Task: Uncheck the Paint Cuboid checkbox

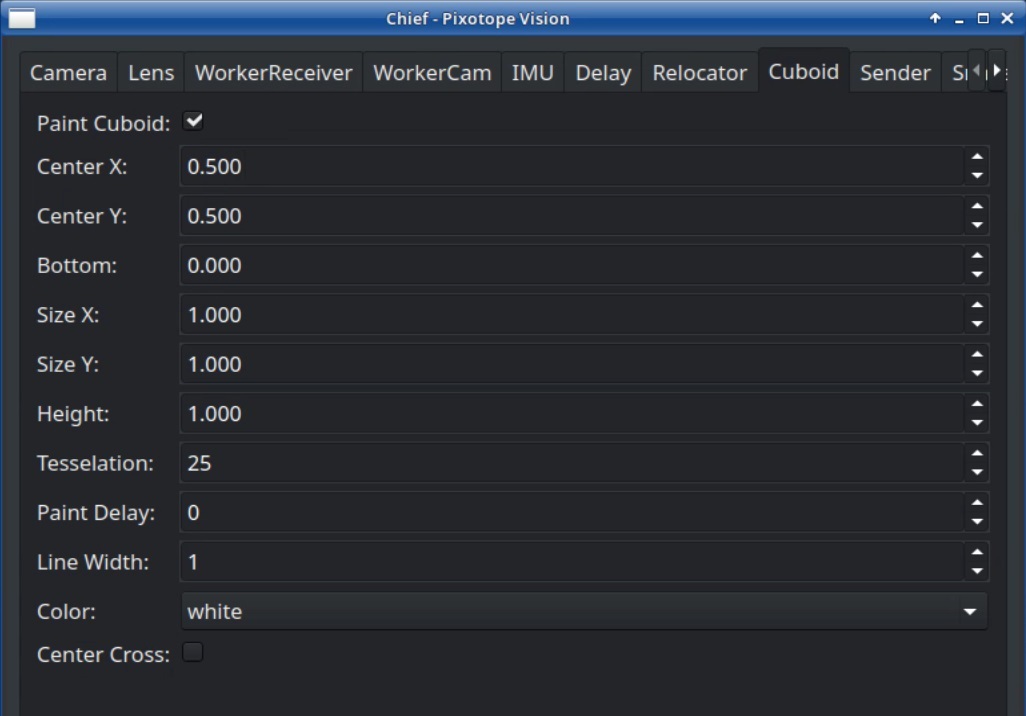Action: (x=194, y=122)
